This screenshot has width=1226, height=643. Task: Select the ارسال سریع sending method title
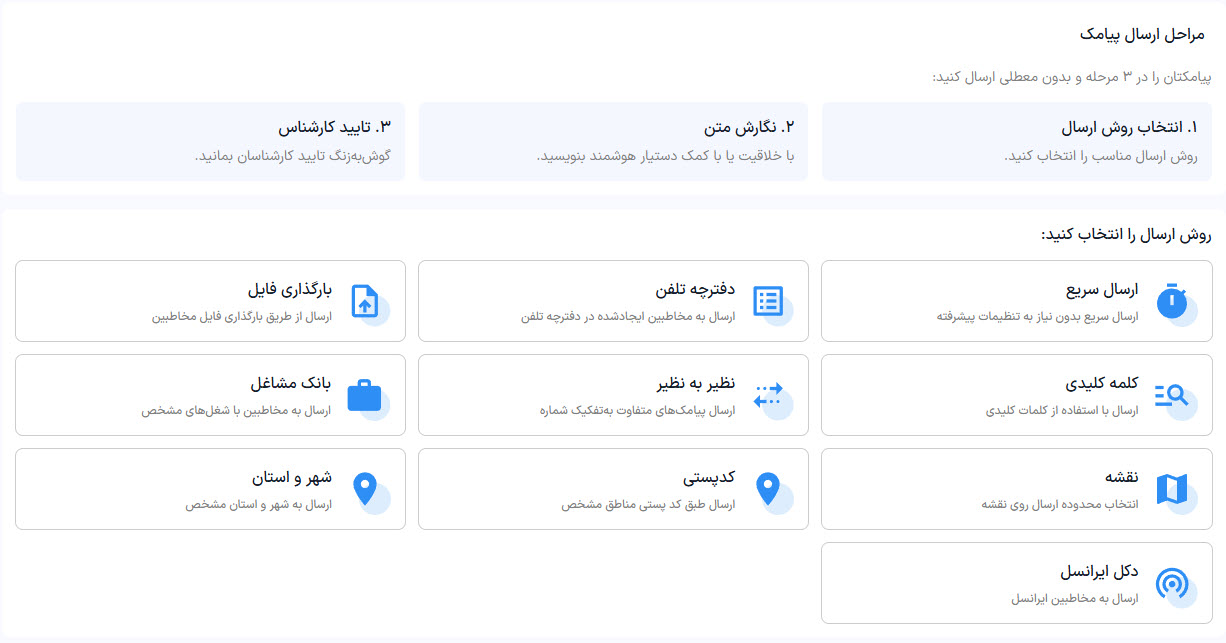pyautogui.click(x=1102, y=291)
